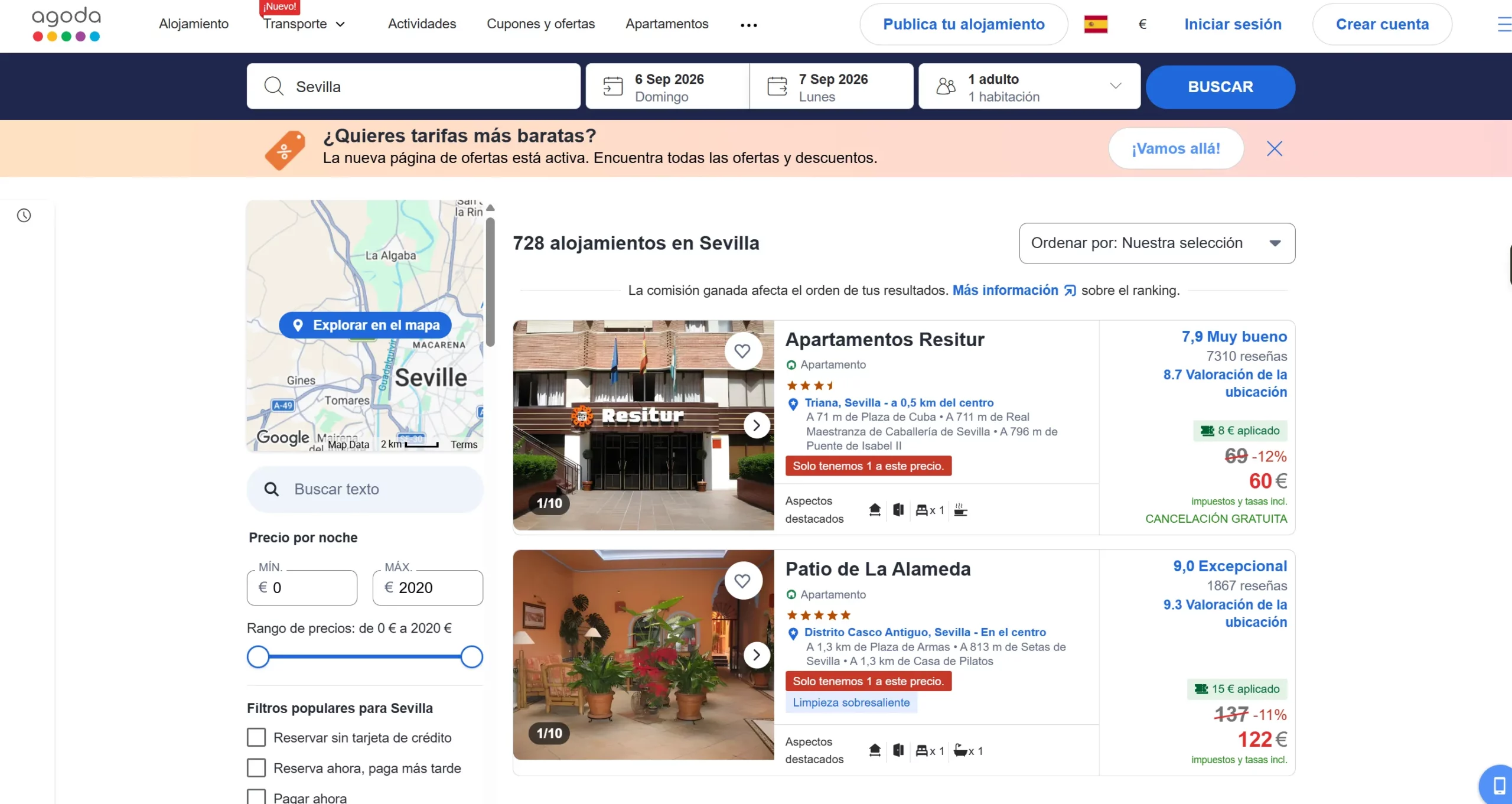
Task: Click the orange discount tag icon
Action: [x=285, y=150]
